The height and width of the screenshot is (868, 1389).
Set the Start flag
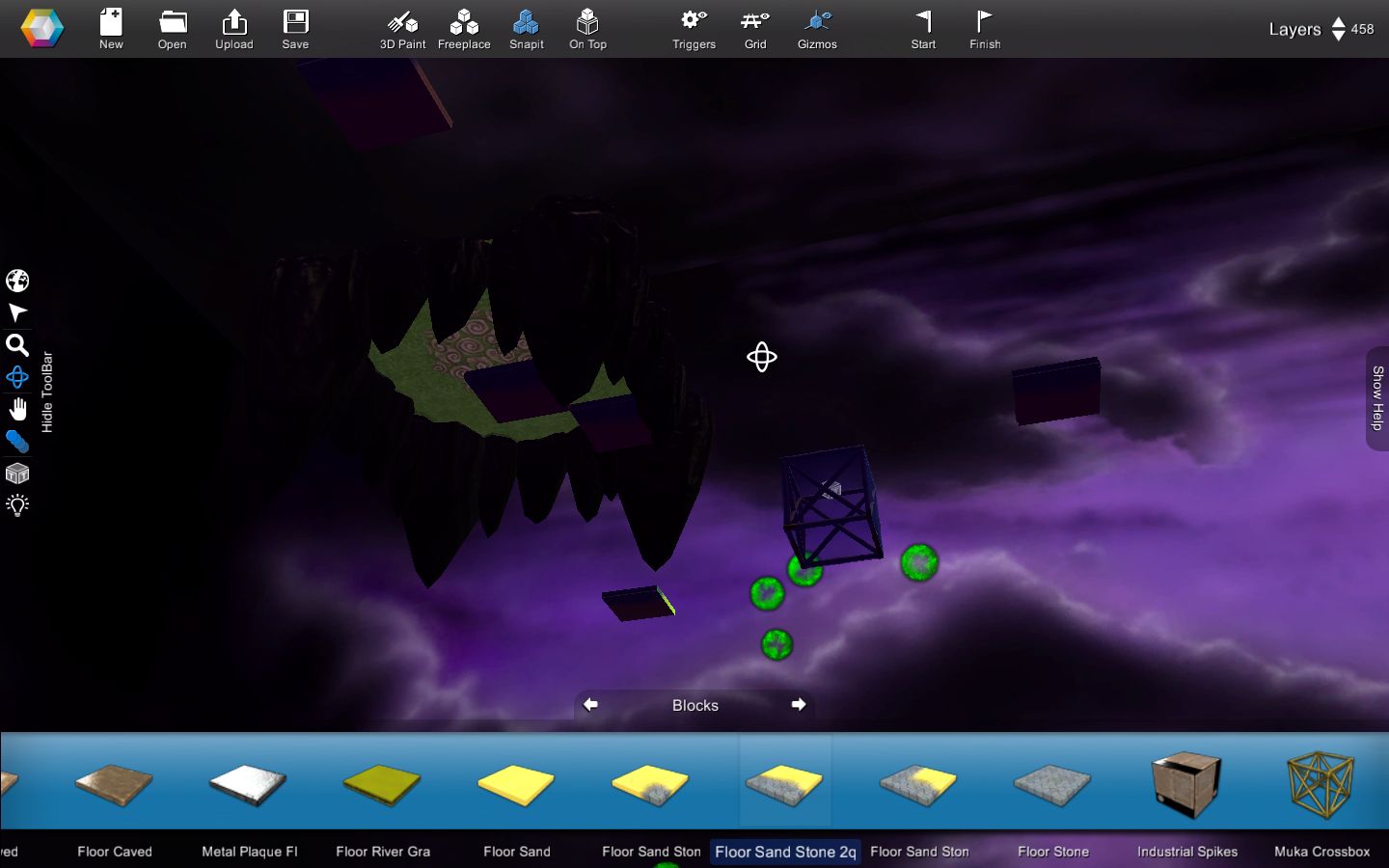coord(923,29)
